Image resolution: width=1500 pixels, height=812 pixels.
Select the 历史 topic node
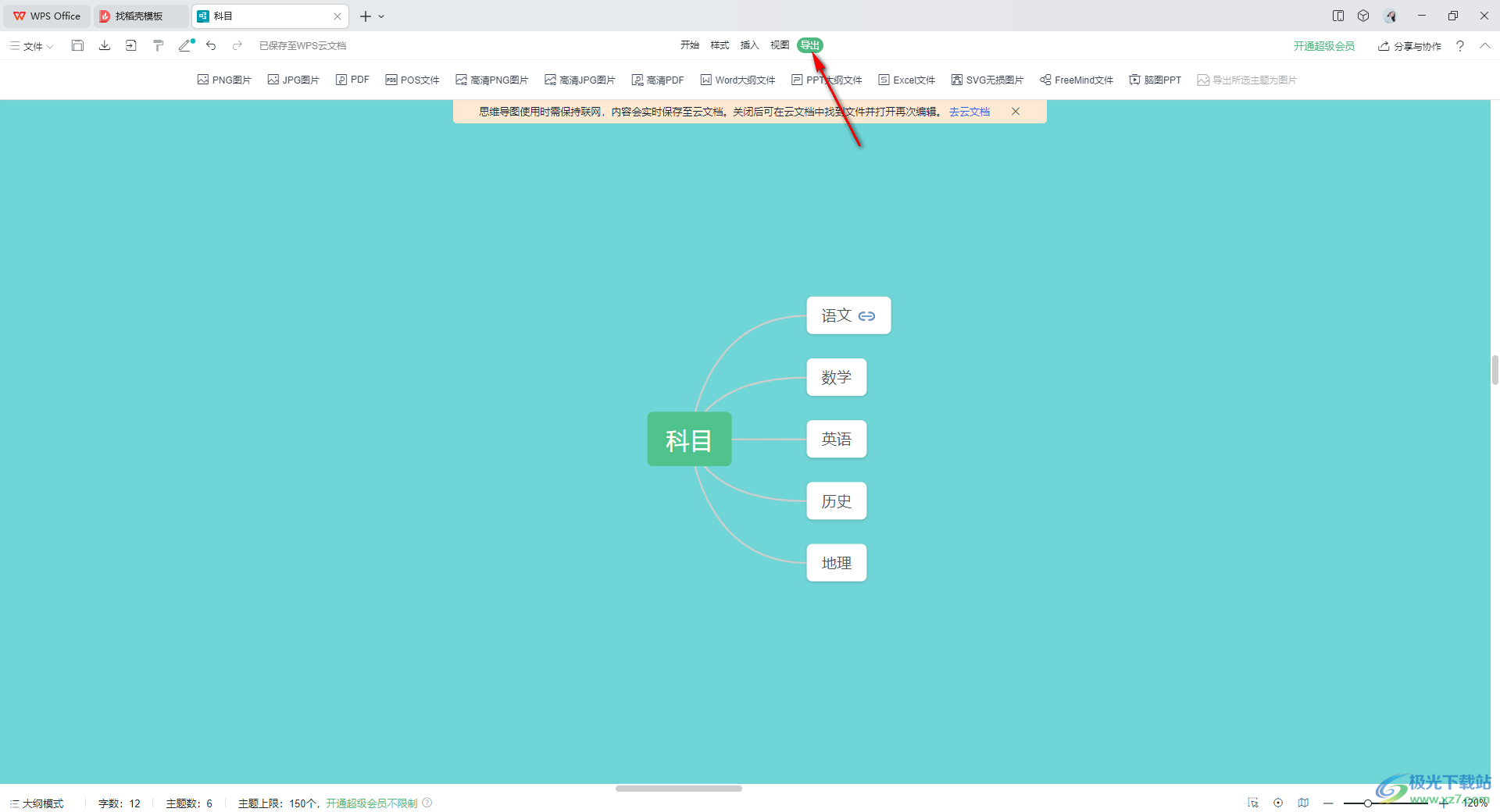click(x=837, y=501)
